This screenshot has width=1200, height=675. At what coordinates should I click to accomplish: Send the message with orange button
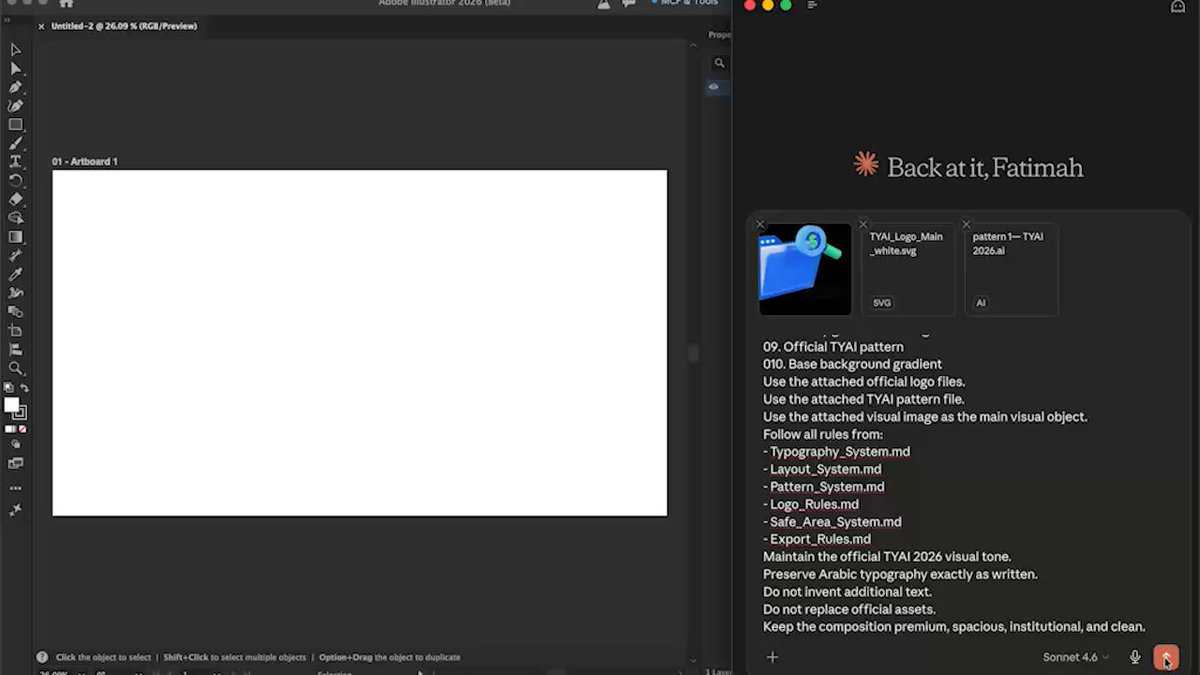(x=1165, y=657)
